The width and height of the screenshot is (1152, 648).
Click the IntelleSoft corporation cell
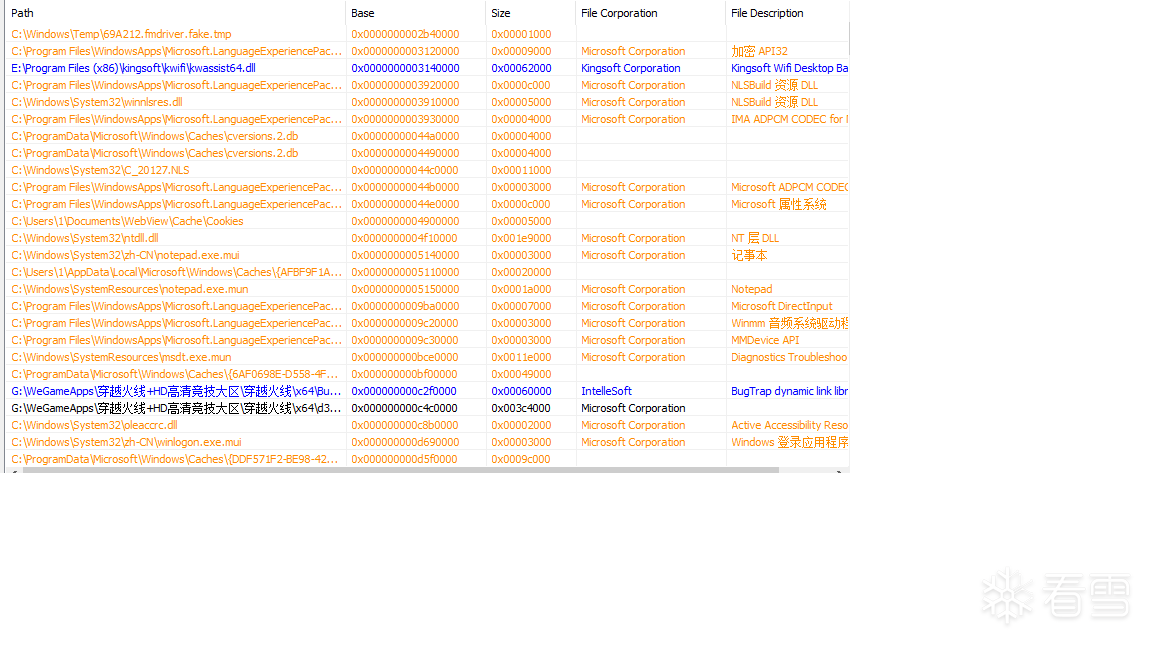607,391
